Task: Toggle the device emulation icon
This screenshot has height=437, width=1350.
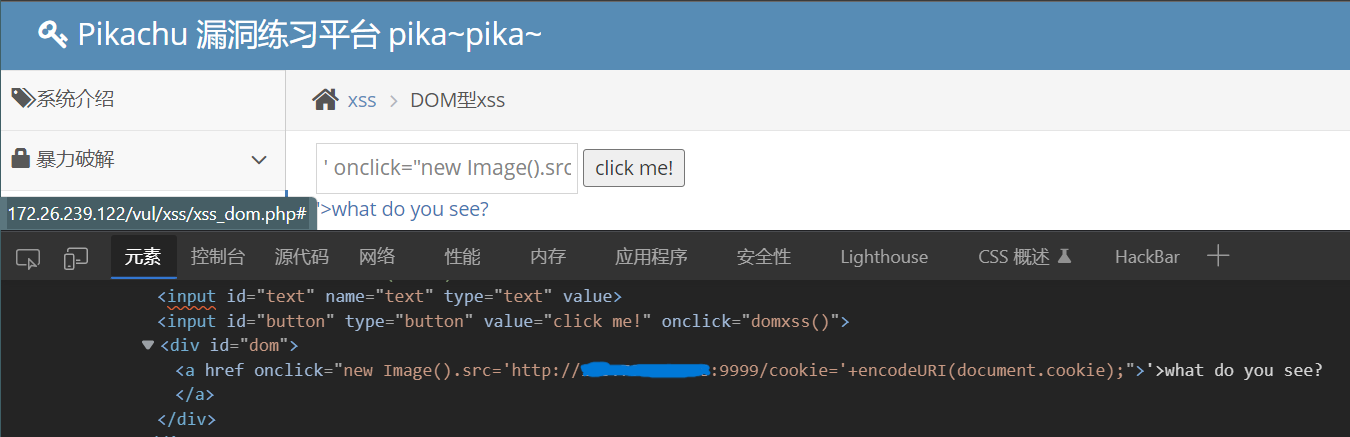Action: (x=76, y=258)
